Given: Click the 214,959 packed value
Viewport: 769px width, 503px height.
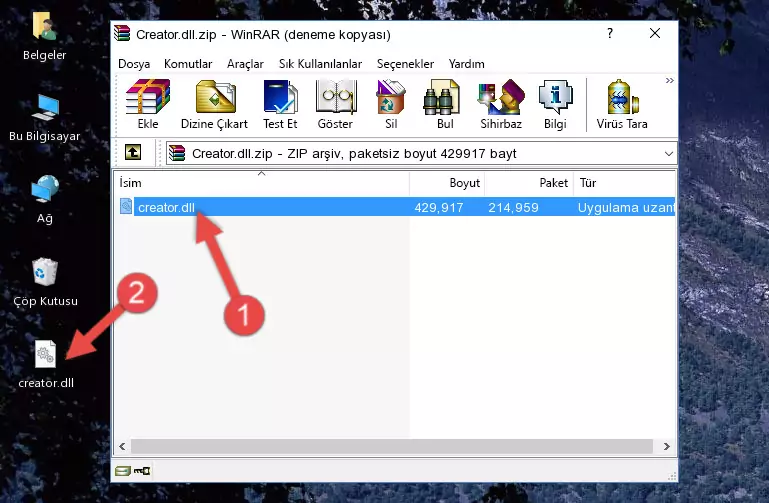Looking at the screenshot, I should point(513,207).
